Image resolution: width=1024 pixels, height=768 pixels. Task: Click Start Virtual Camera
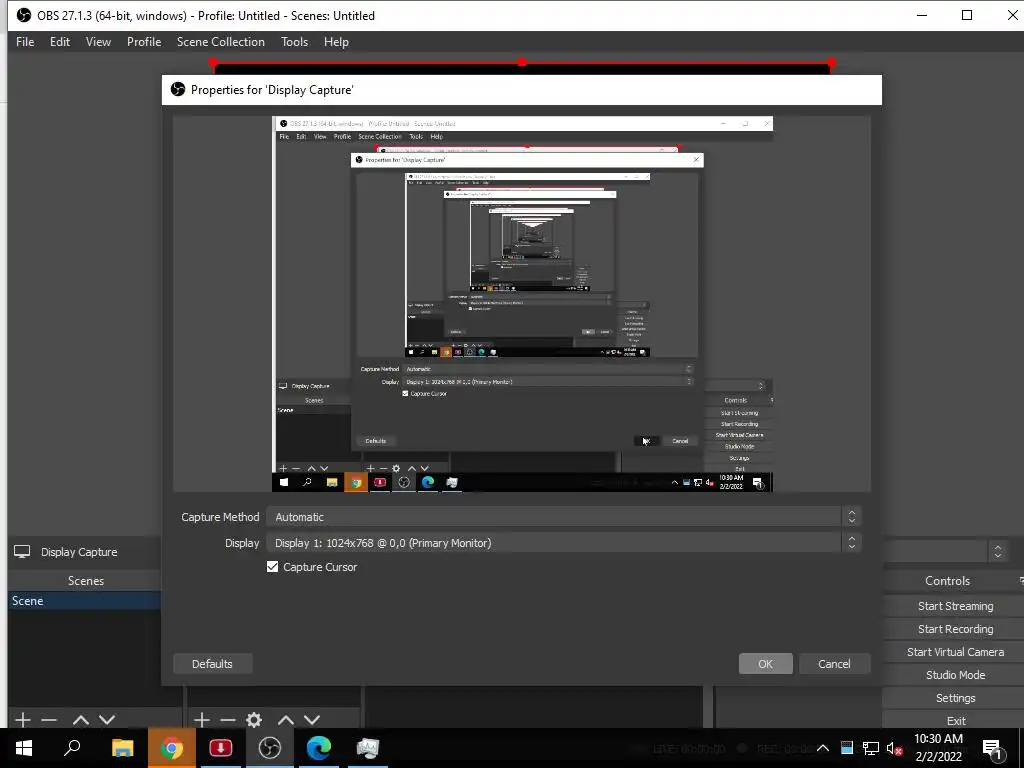pos(955,652)
